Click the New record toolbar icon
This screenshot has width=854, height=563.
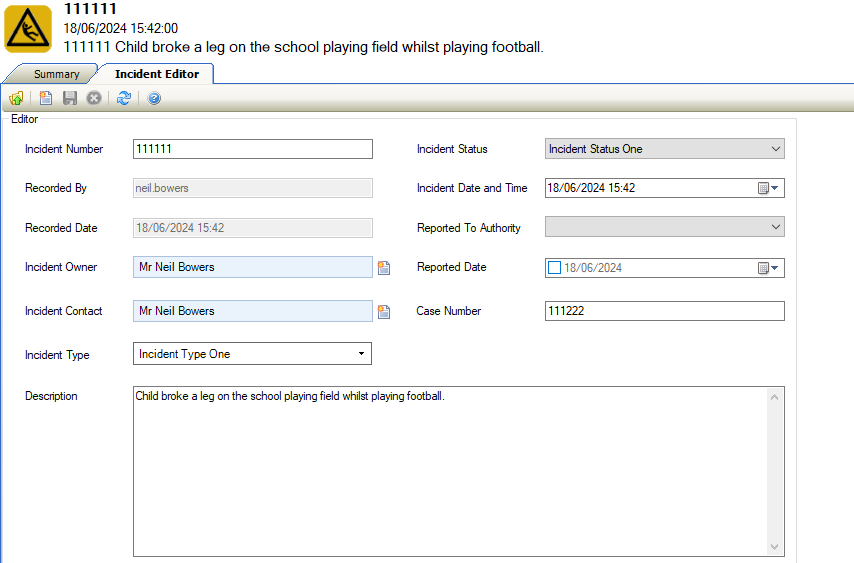[46, 98]
